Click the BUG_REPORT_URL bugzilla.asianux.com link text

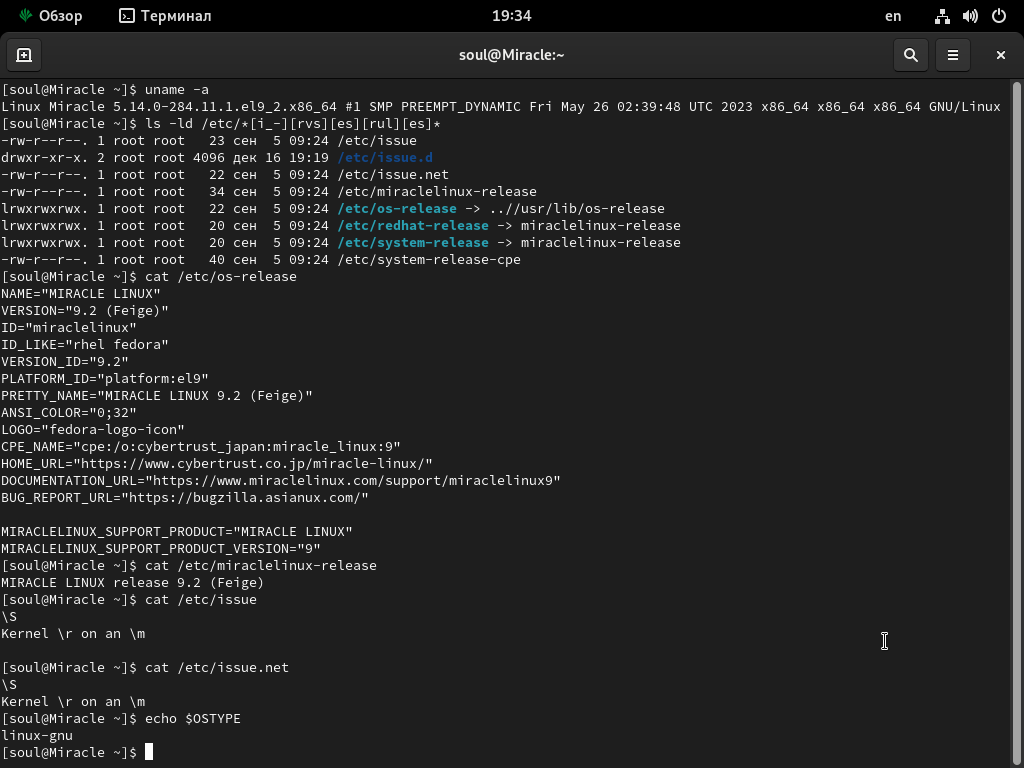pos(245,497)
